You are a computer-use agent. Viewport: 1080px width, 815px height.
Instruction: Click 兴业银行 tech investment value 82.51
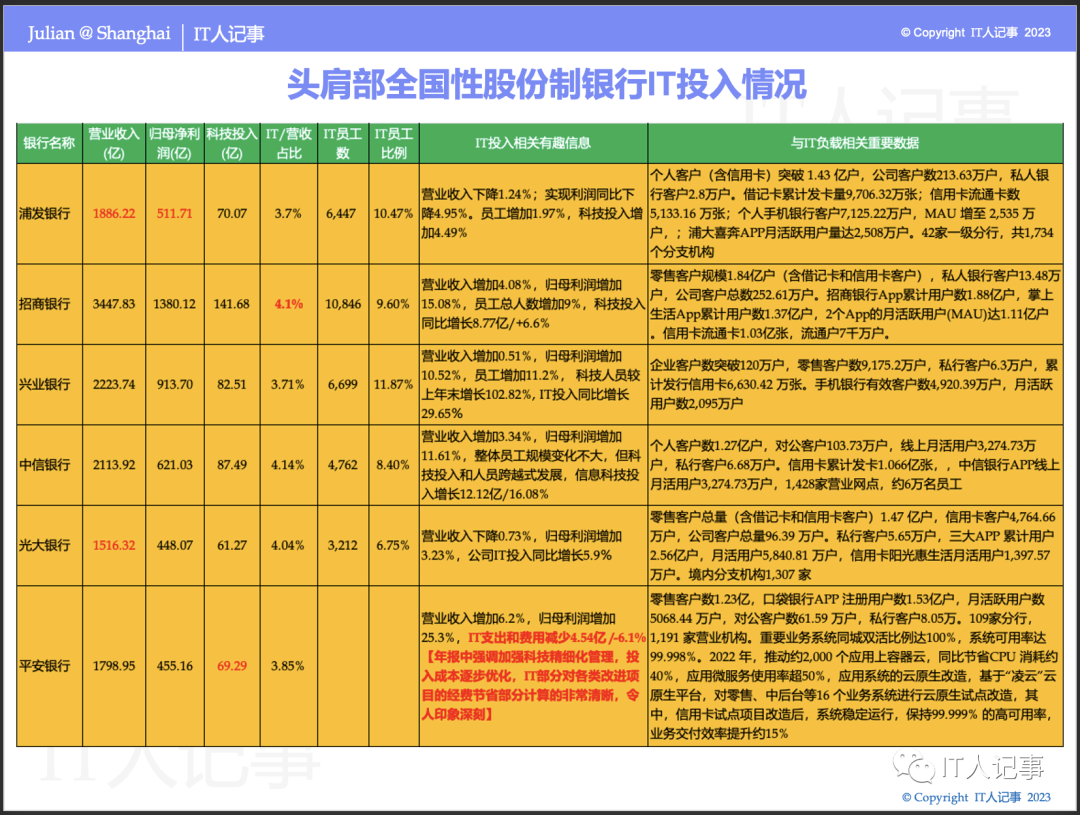tap(232, 384)
